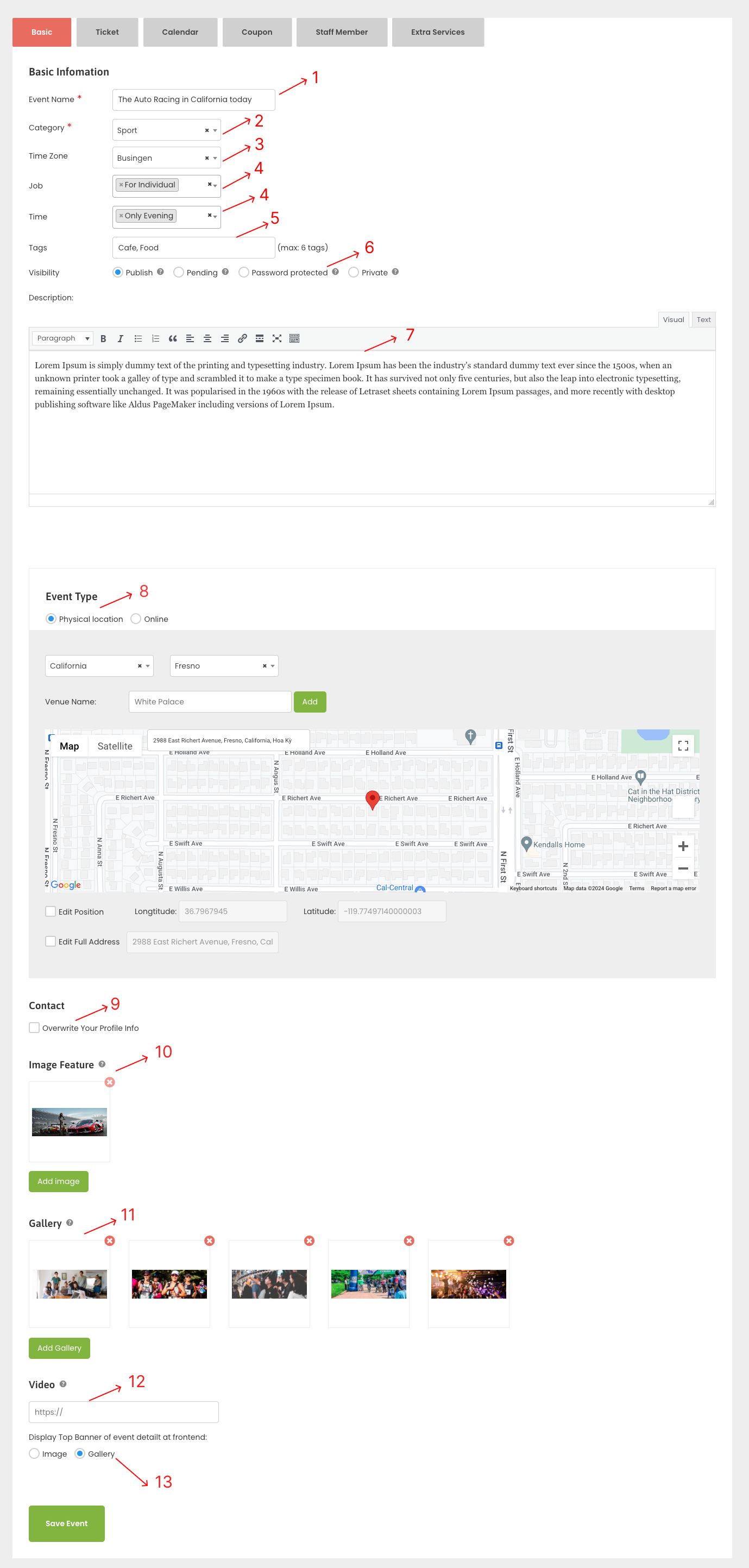Click the Add Gallery button
Screen dimensions: 749x1568
(59, 1347)
